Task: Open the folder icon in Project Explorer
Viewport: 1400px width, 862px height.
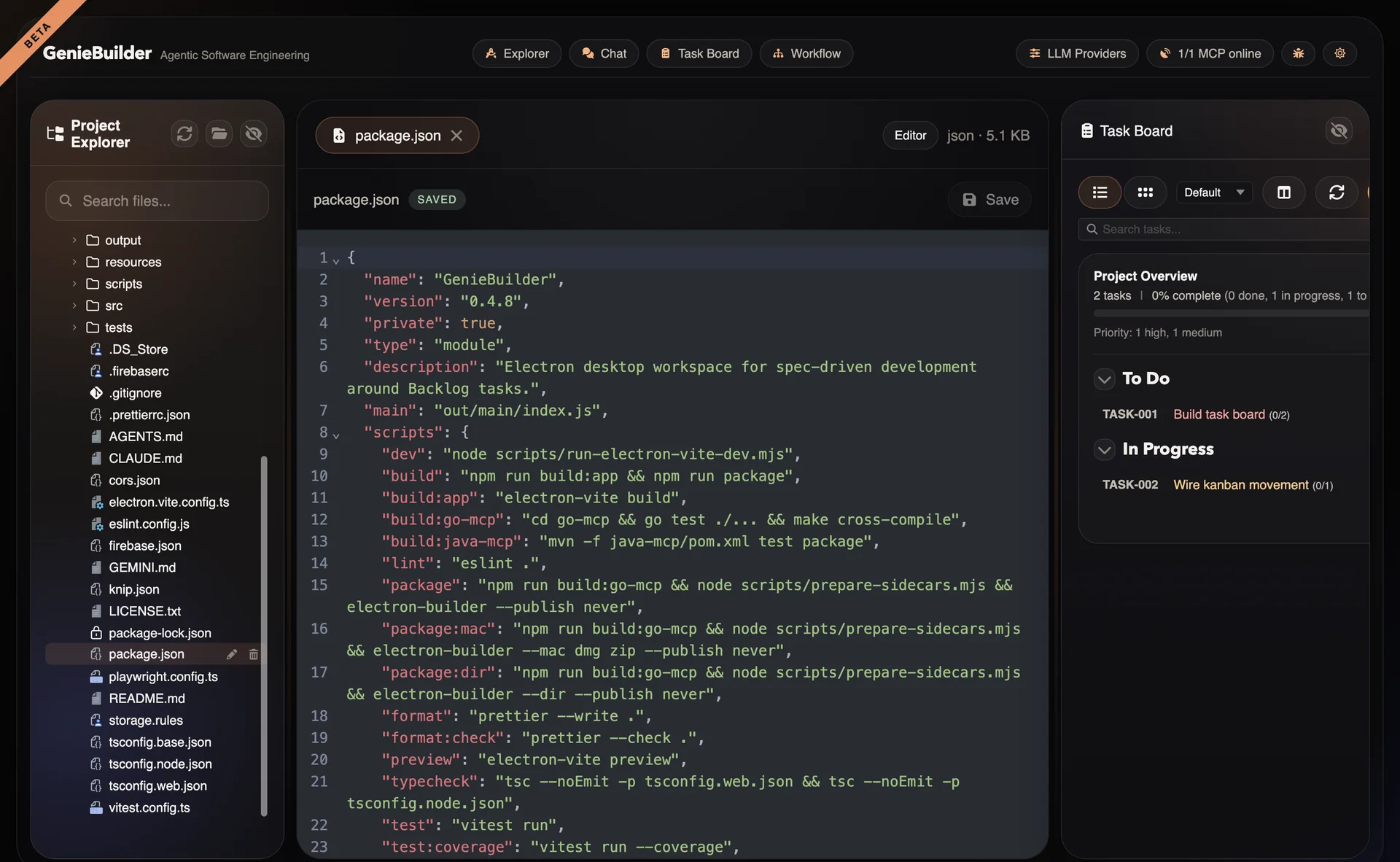Action: click(219, 133)
